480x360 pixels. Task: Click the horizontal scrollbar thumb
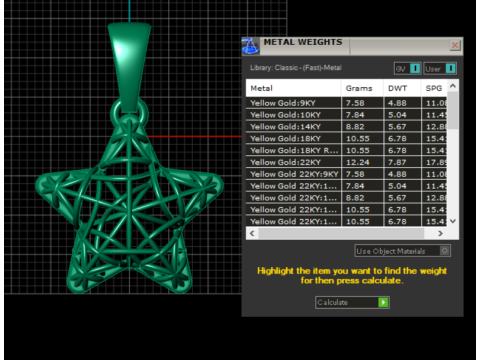click(x=341, y=233)
